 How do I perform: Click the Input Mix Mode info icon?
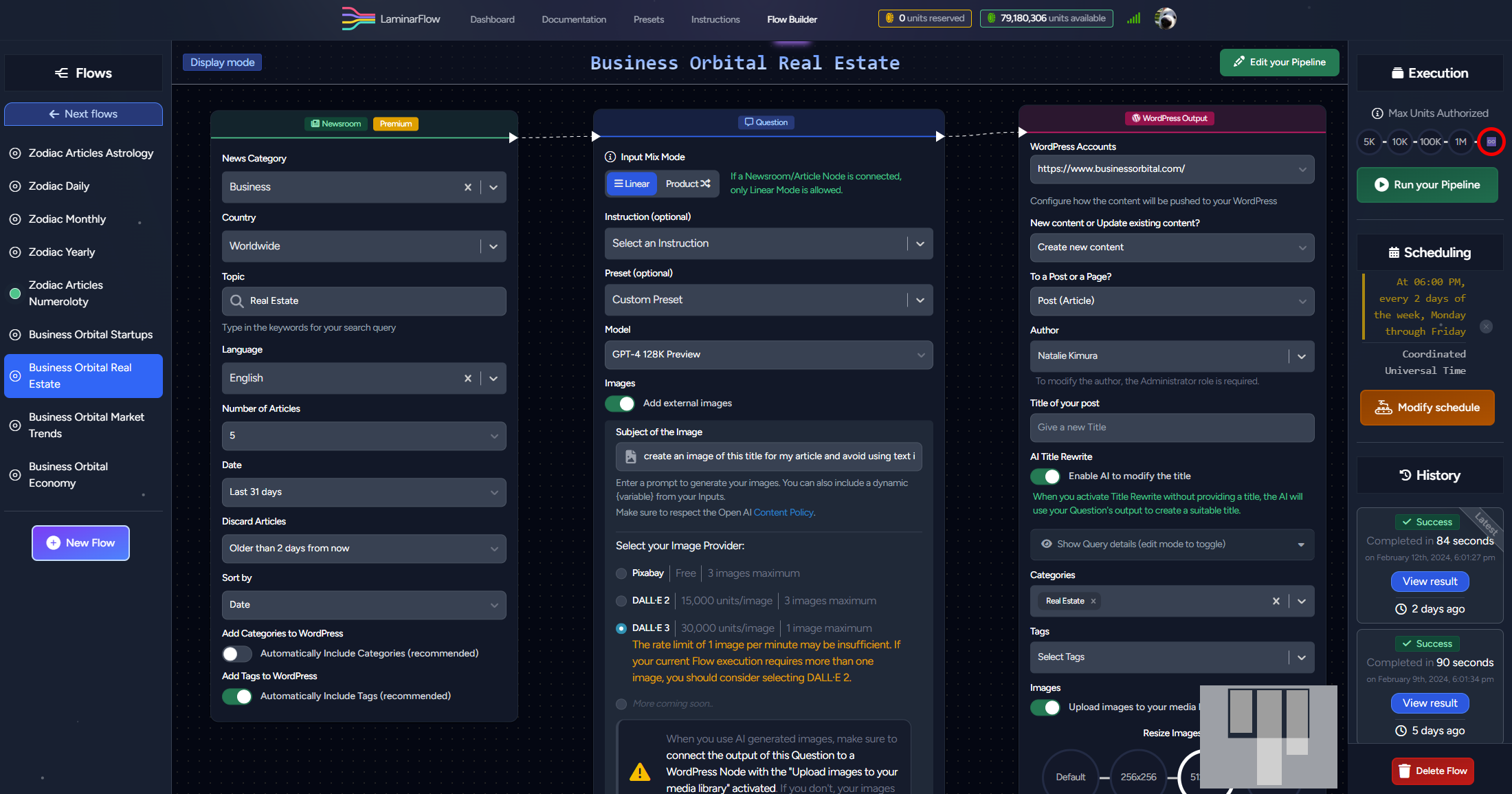[x=610, y=157]
